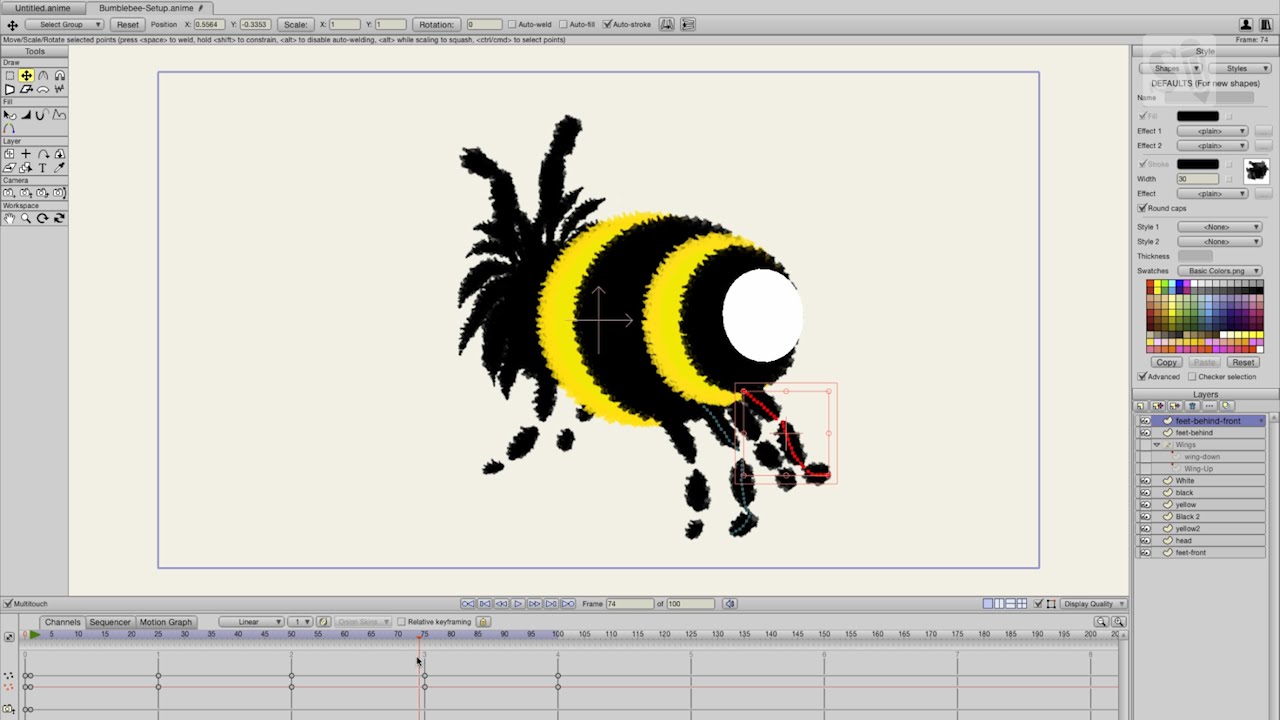Viewport: 1280px width, 720px height.
Task: Open the Styles dropdown
Action: 1240,68
